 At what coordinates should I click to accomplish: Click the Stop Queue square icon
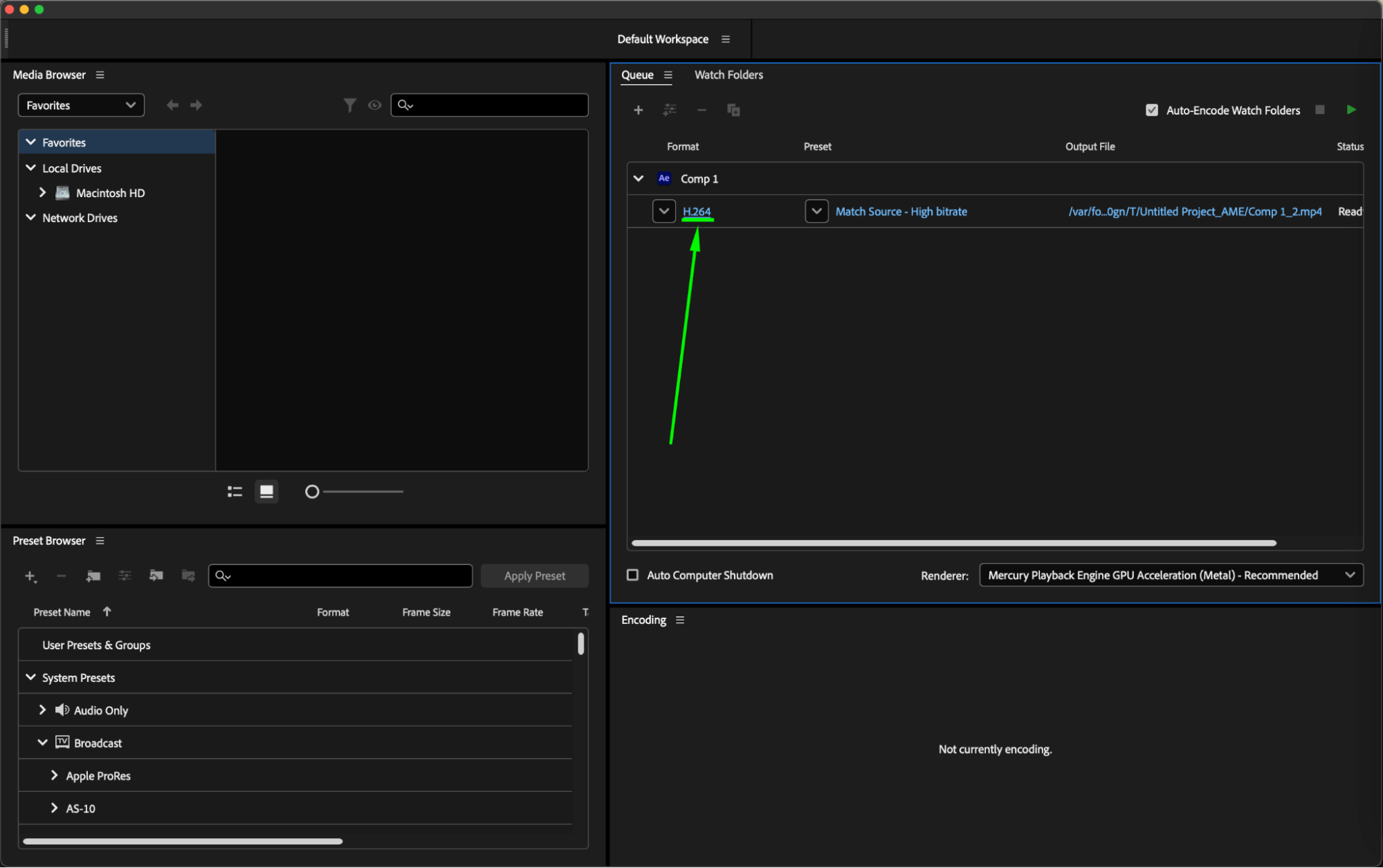[x=1319, y=110]
